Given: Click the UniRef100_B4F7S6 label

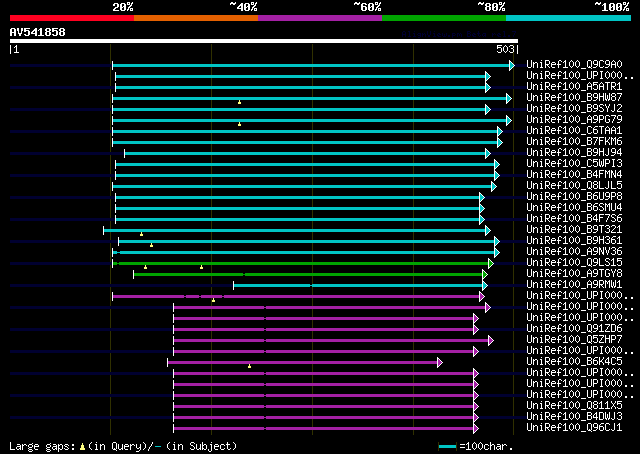Looking at the screenshot, I should pyautogui.click(x=574, y=219).
